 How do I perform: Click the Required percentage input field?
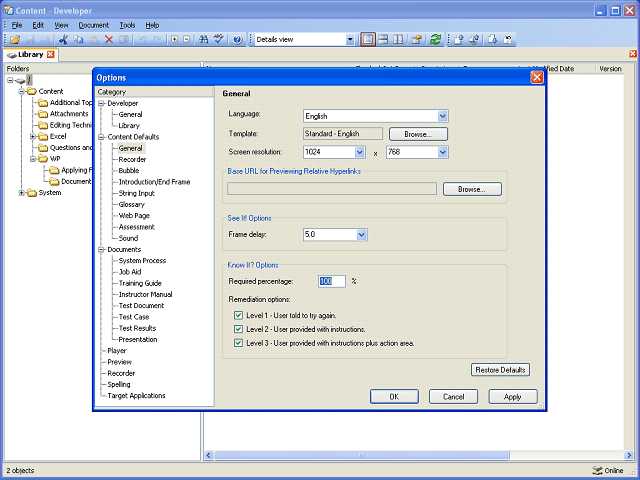click(x=332, y=281)
